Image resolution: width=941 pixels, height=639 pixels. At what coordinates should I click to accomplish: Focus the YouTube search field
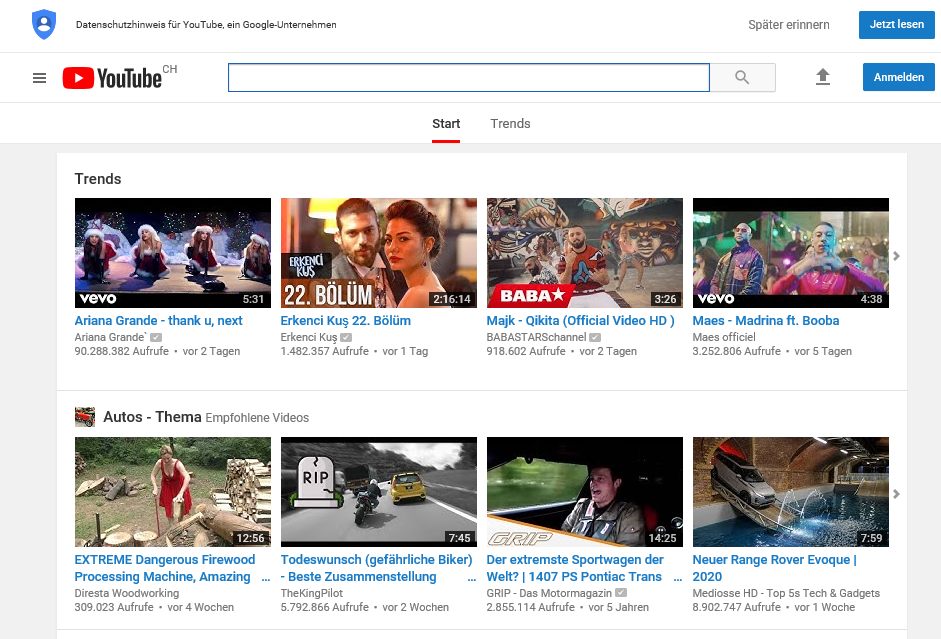coord(469,77)
